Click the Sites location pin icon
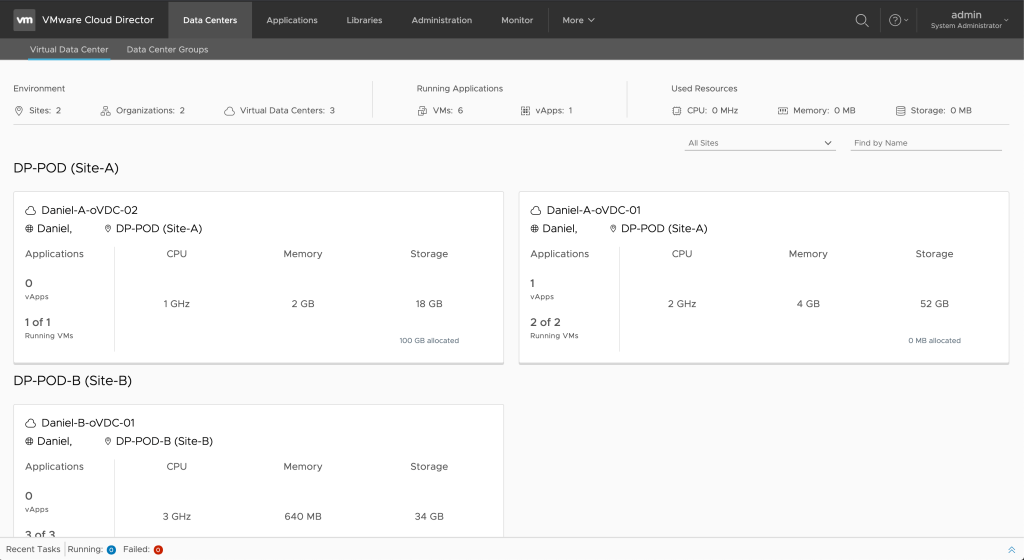Viewport: 1024px width, 560px height. tap(19, 111)
